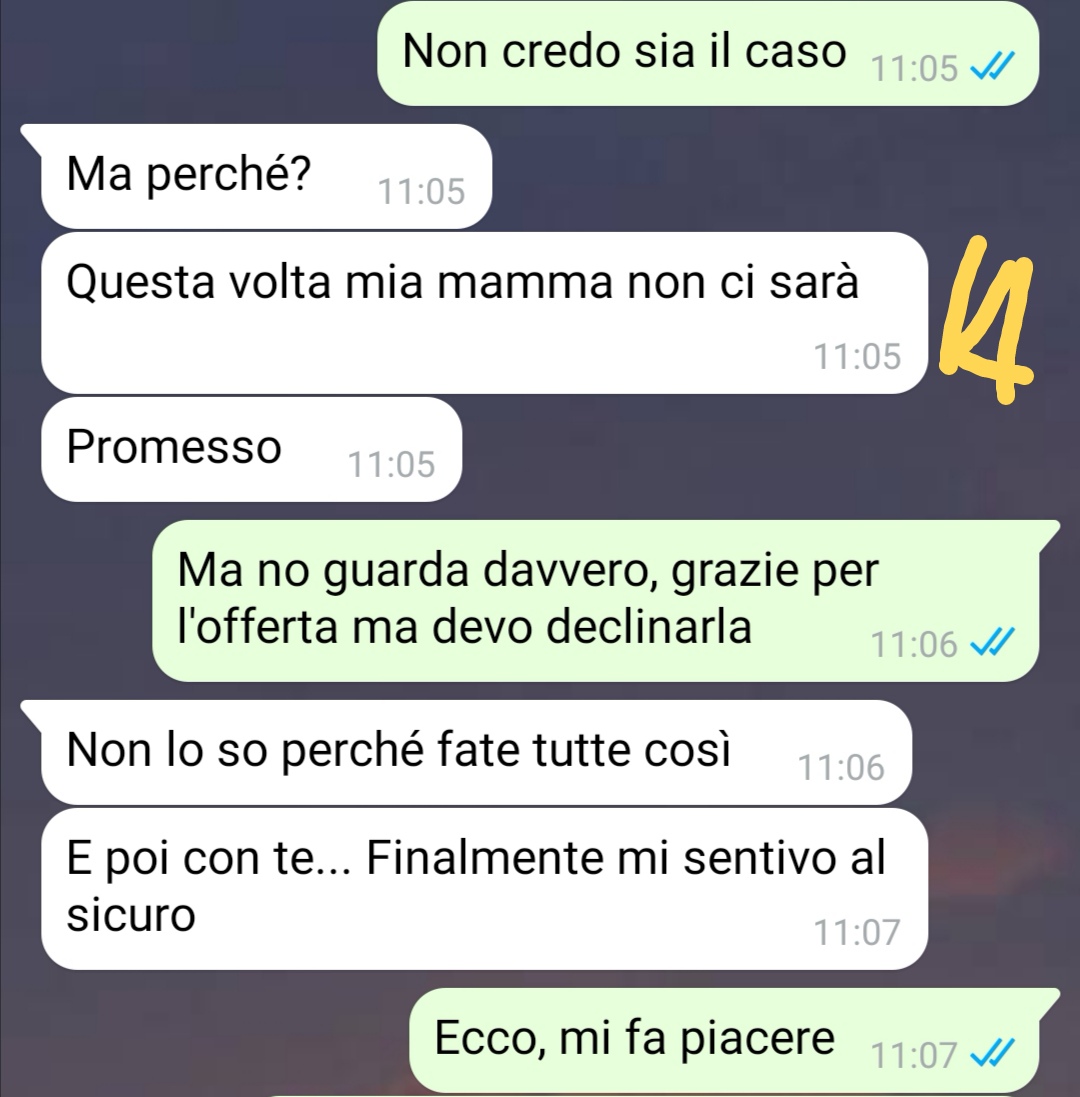Tap the read receipt ticks on 'devo declinarla' message

pyautogui.click(x=991, y=642)
